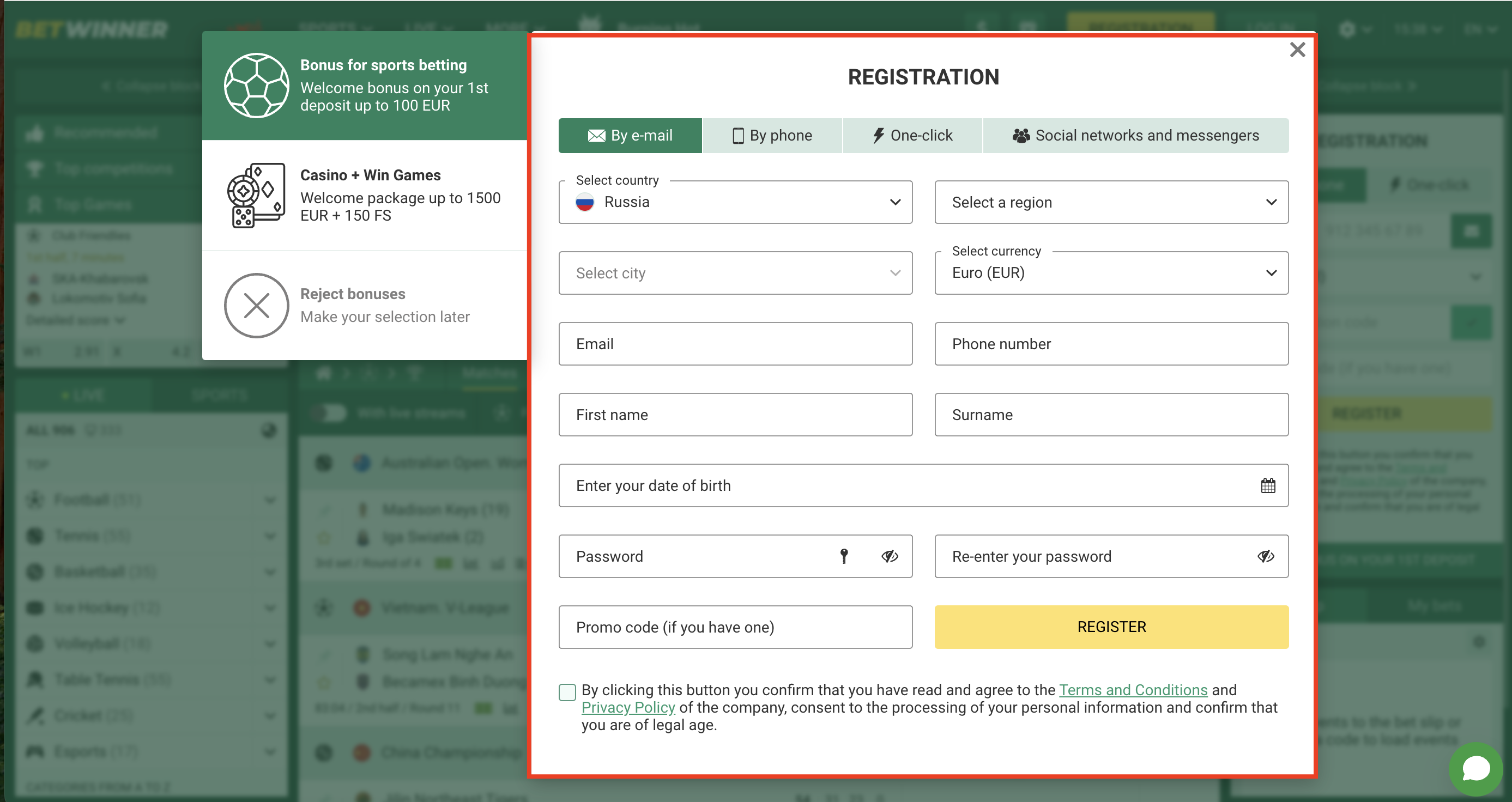Open the calendar icon for date of birth
Viewport: 1512px width, 802px height.
pyautogui.click(x=1268, y=486)
